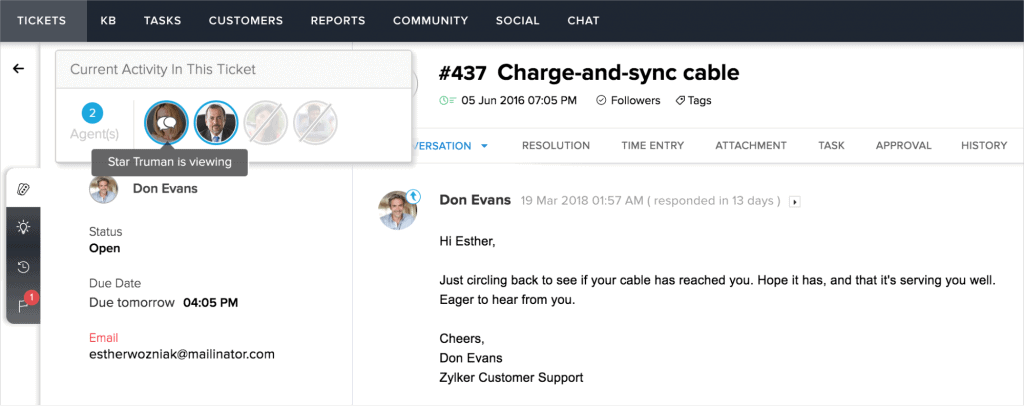Click the Due tomorrow 04:05 PM field
Screen dimensions: 1024x406
(x=163, y=303)
